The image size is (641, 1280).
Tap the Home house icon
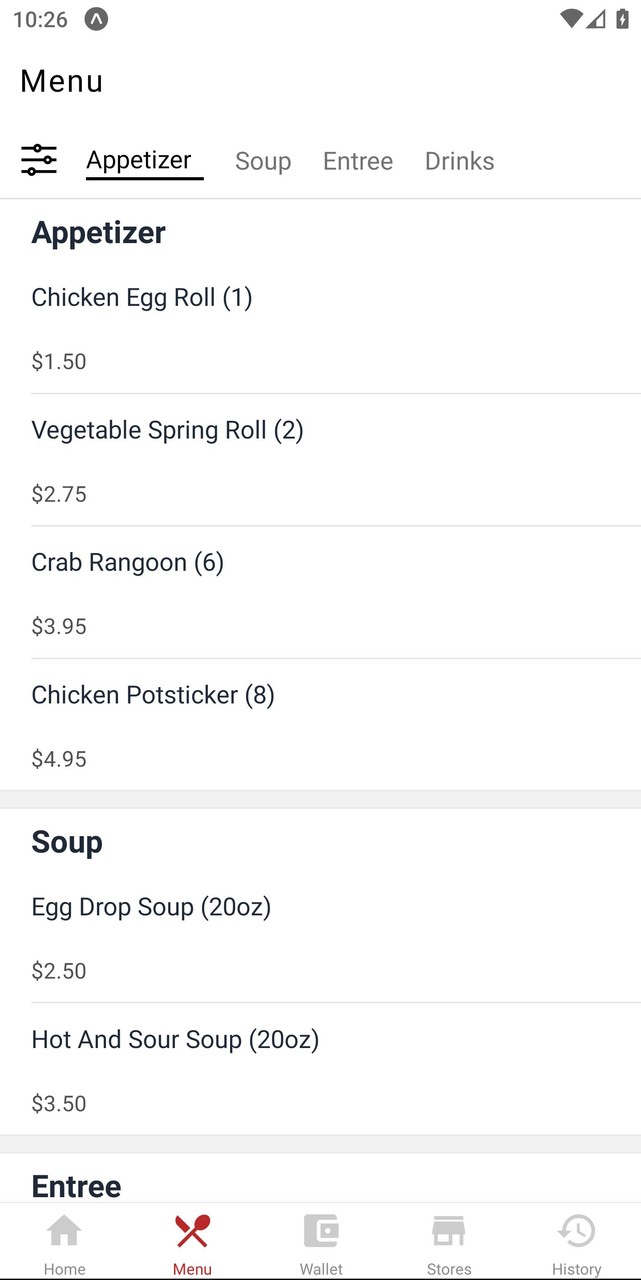(x=64, y=1231)
